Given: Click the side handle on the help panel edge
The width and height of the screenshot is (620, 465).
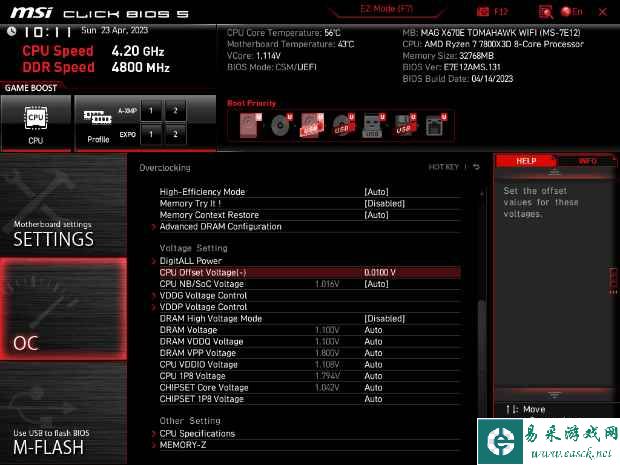Looking at the screenshot, I should [613, 282].
